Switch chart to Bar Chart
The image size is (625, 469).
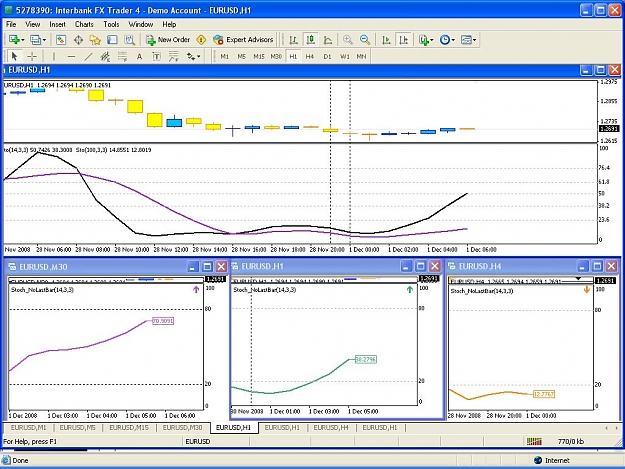(293, 39)
